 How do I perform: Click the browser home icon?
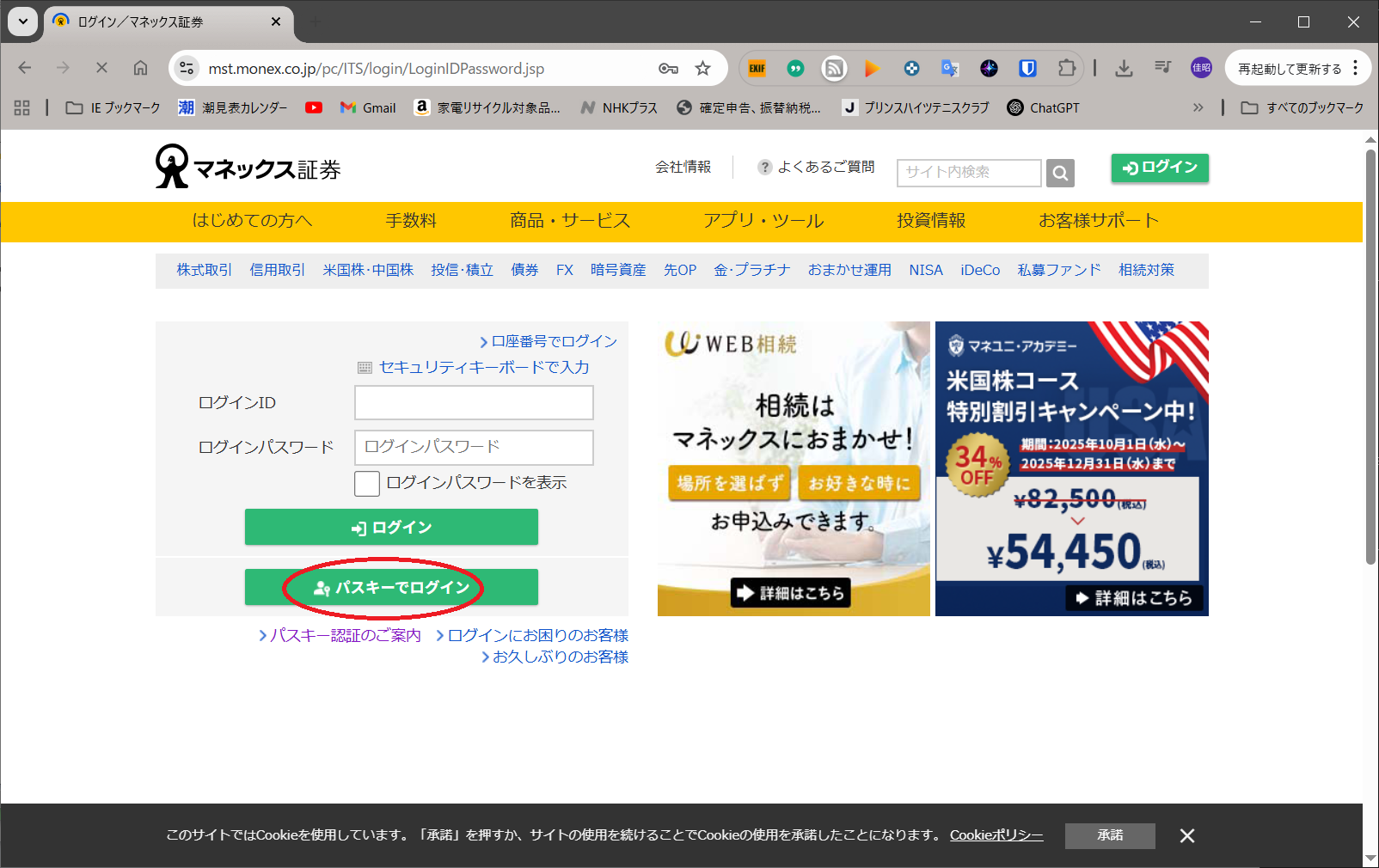140,69
